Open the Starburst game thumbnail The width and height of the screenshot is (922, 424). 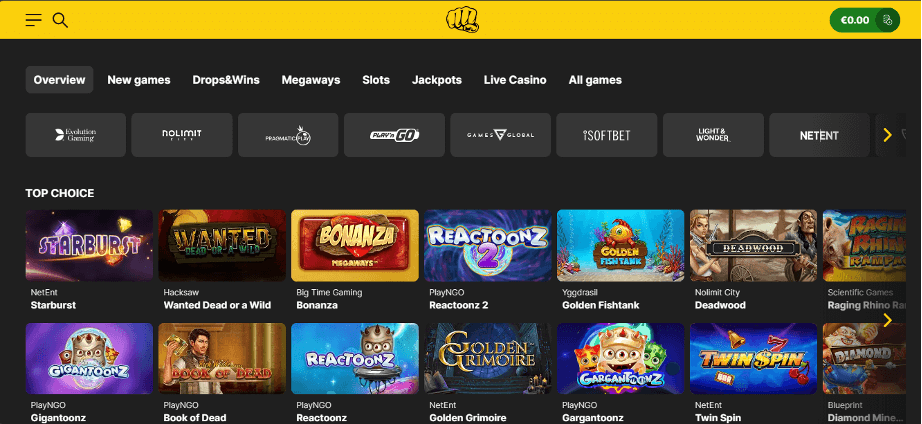[x=89, y=245]
